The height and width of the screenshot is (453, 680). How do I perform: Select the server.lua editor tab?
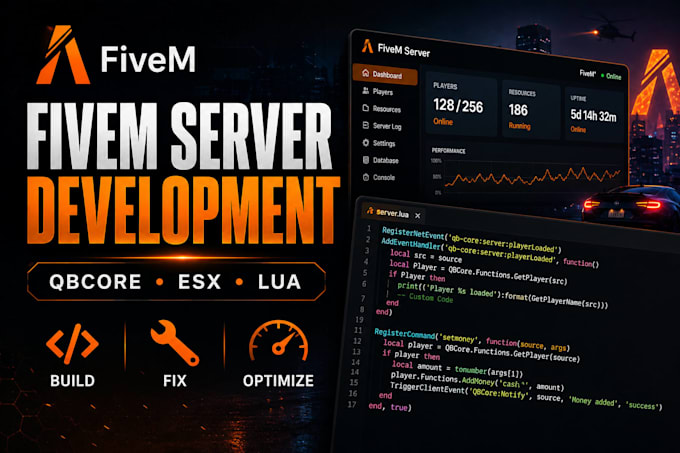click(x=393, y=212)
